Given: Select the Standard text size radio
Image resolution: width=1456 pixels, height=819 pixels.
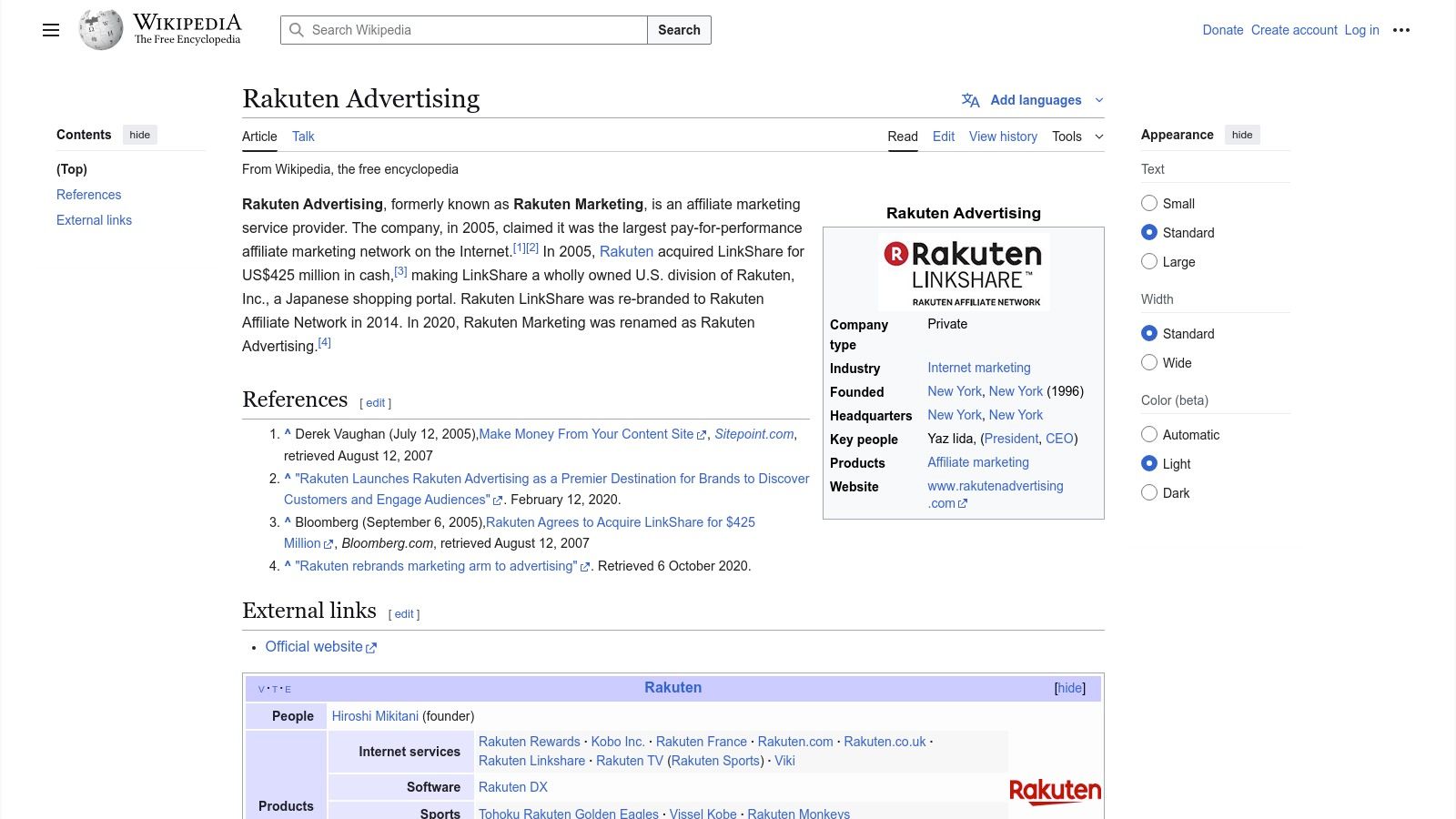Looking at the screenshot, I should (1149, 233).
